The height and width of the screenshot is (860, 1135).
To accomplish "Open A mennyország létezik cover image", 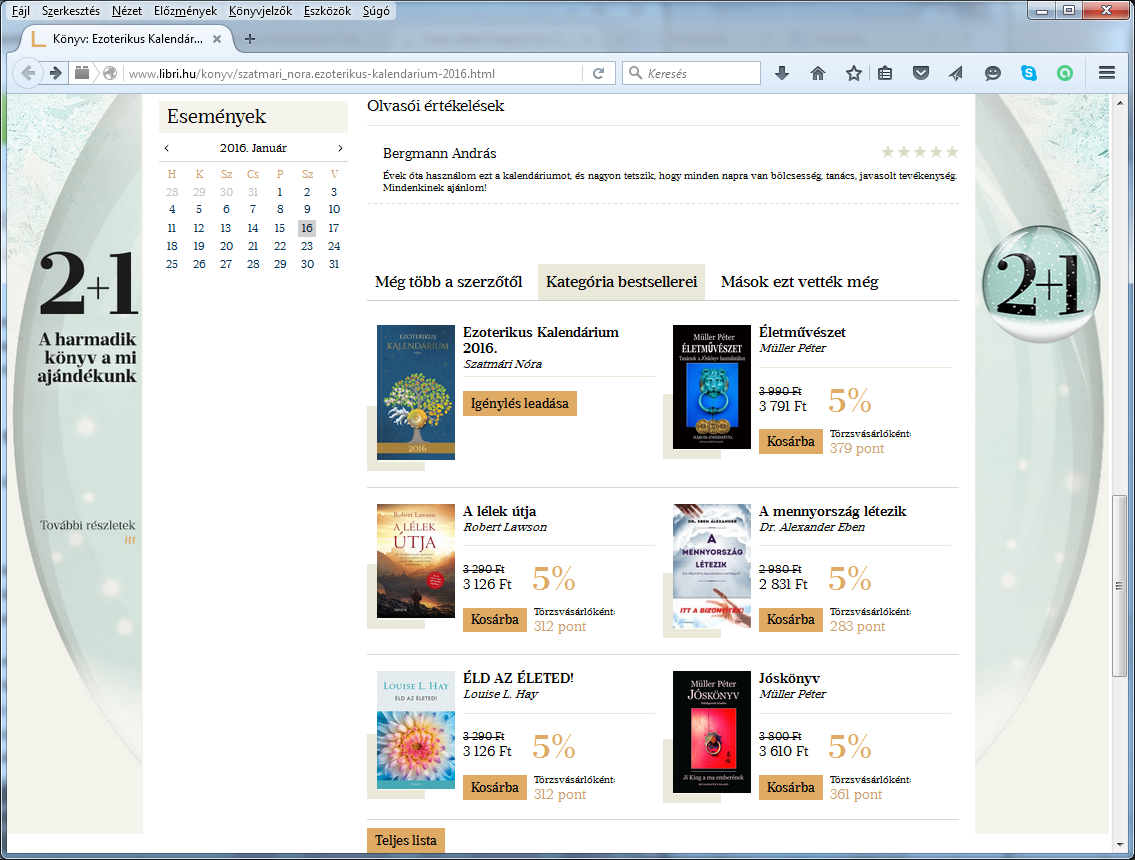I will pos(712,565).
